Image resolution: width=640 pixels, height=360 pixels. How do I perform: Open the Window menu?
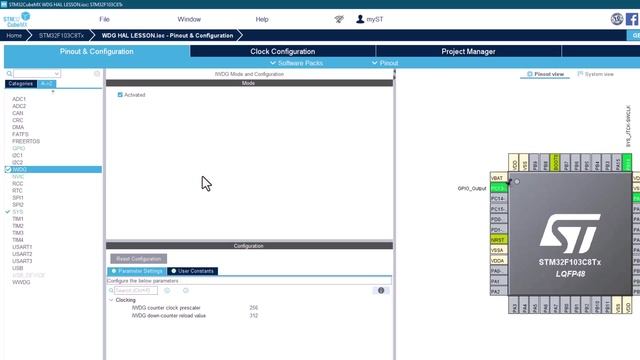coord(189,19)
